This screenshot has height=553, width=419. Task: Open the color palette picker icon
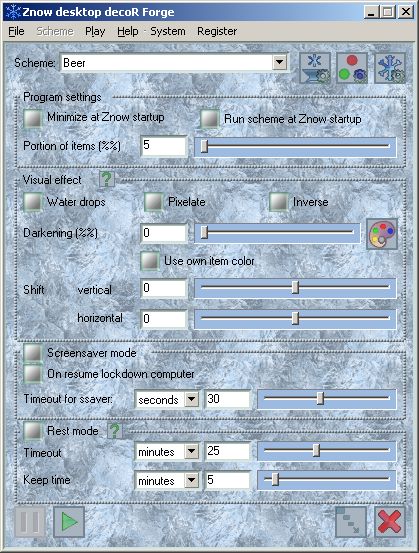382,234
